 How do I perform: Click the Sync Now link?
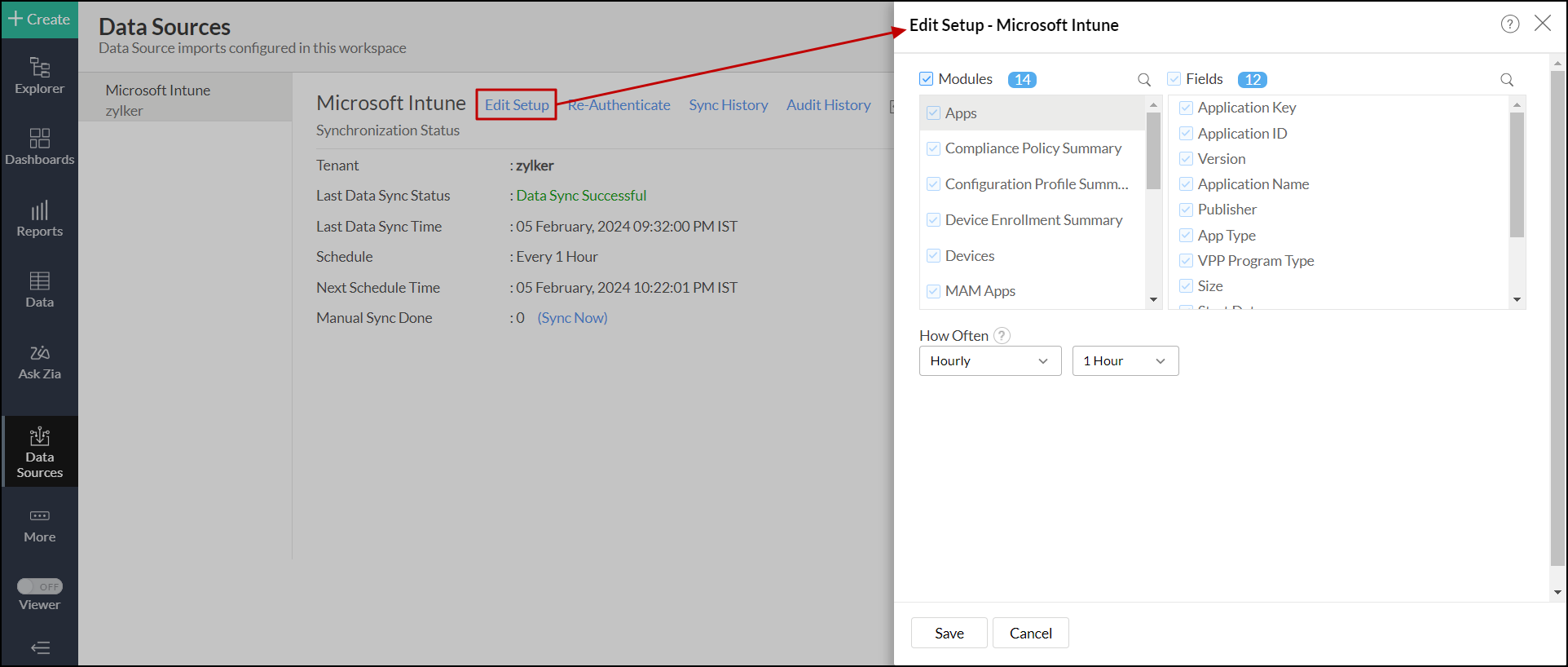point(572,318)
